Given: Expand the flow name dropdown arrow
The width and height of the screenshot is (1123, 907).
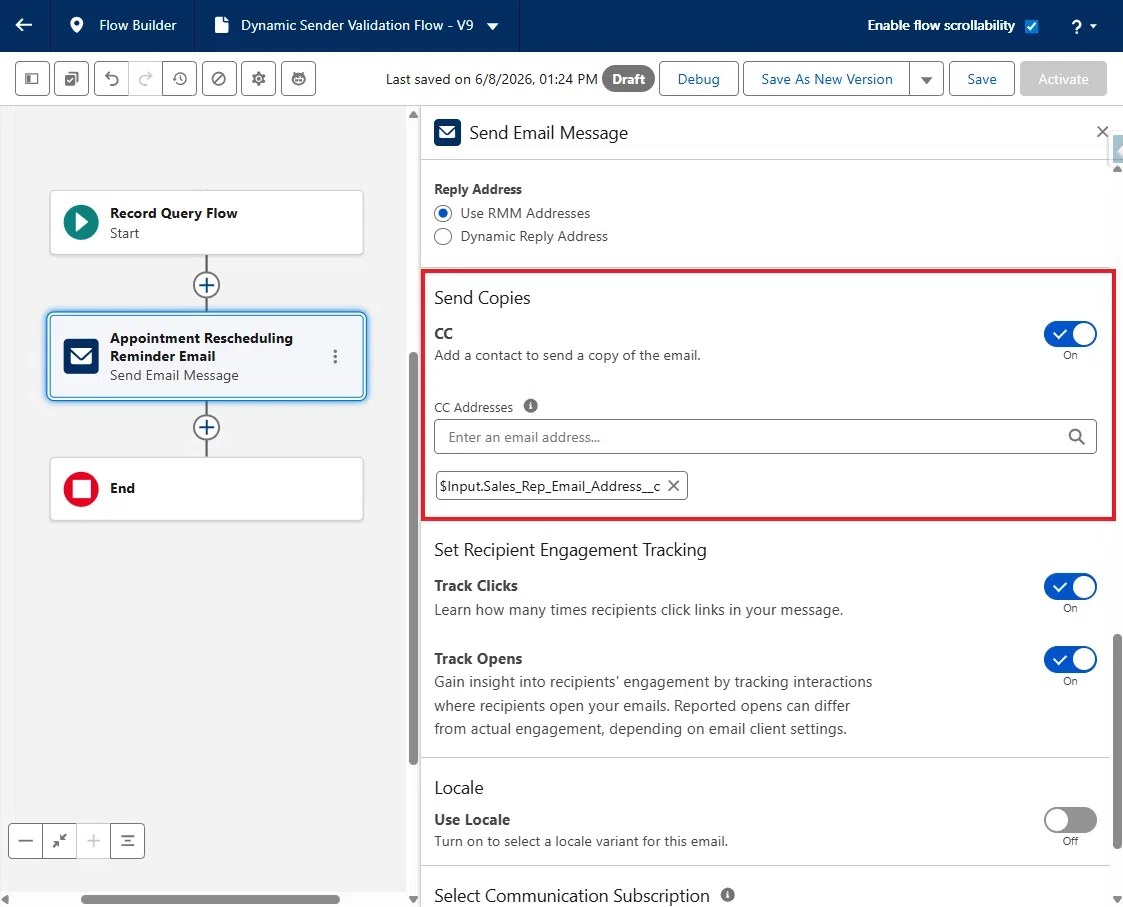Looking at the screenshot, I should click(x=493, y=27).
